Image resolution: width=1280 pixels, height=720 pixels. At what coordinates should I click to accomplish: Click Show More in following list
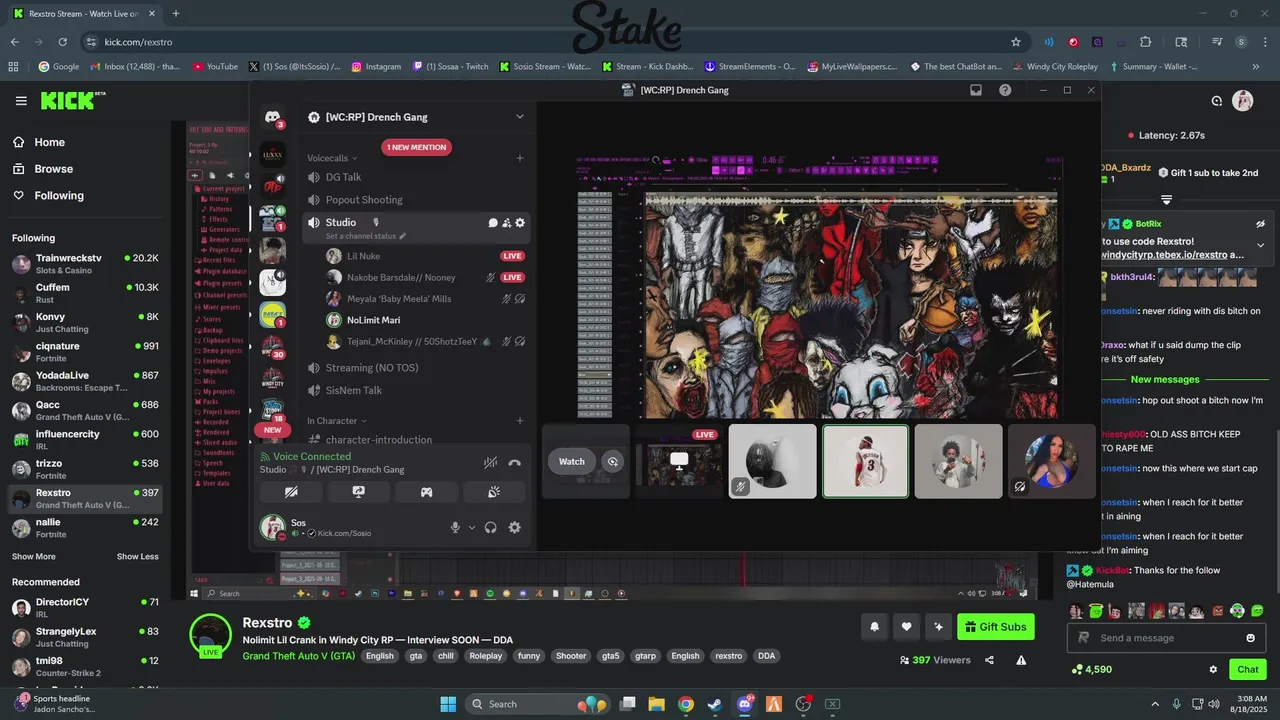pyautogui.click(x=34, y=556)
